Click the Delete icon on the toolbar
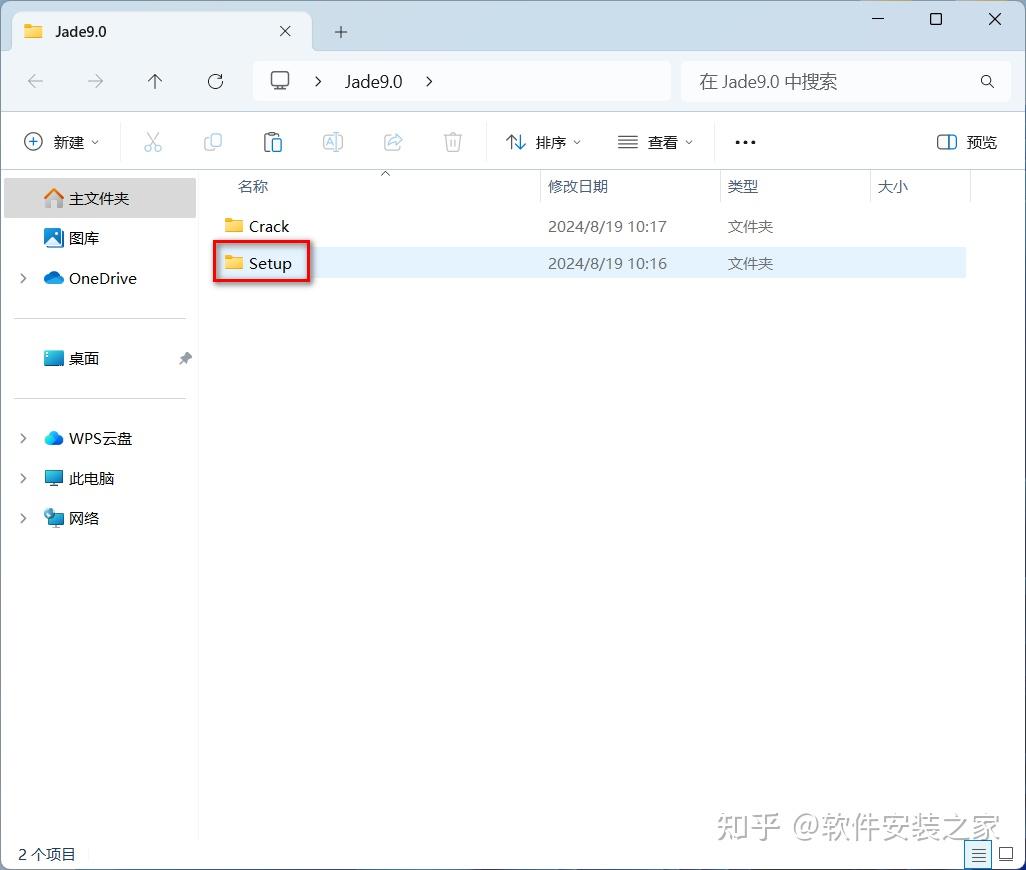Viewport: 1026px width, 870px height. point(452,141)
